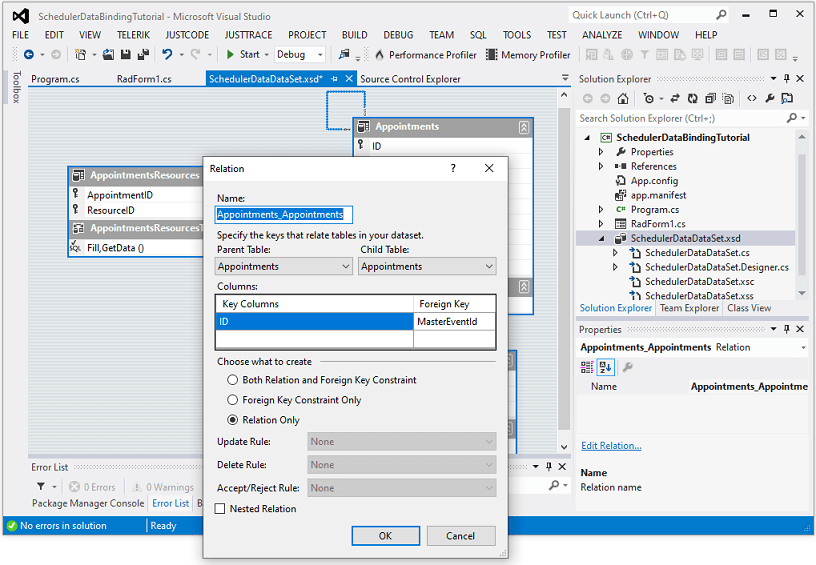The image size is (816, 565).
Task: Toggle the 0 Errors filter in Error List
Action: tap(93, 487)
